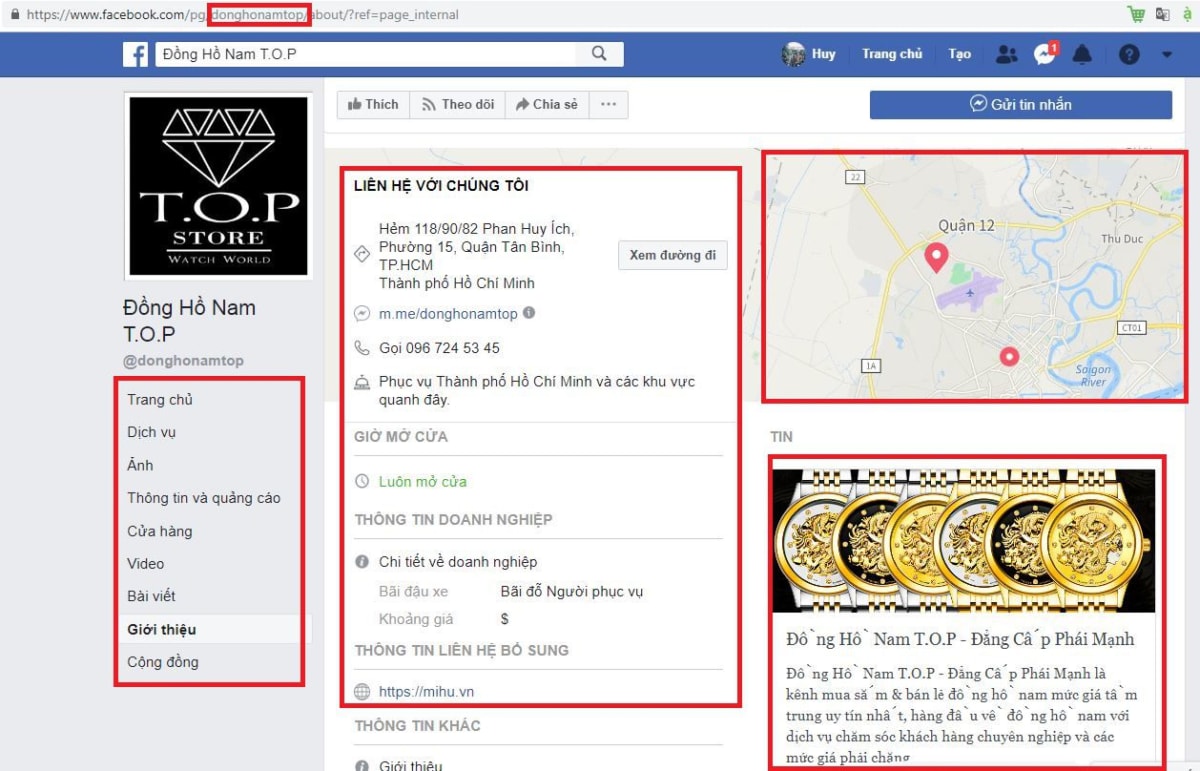Click the translate extension icon in browser

click(x=1163, y=14)
